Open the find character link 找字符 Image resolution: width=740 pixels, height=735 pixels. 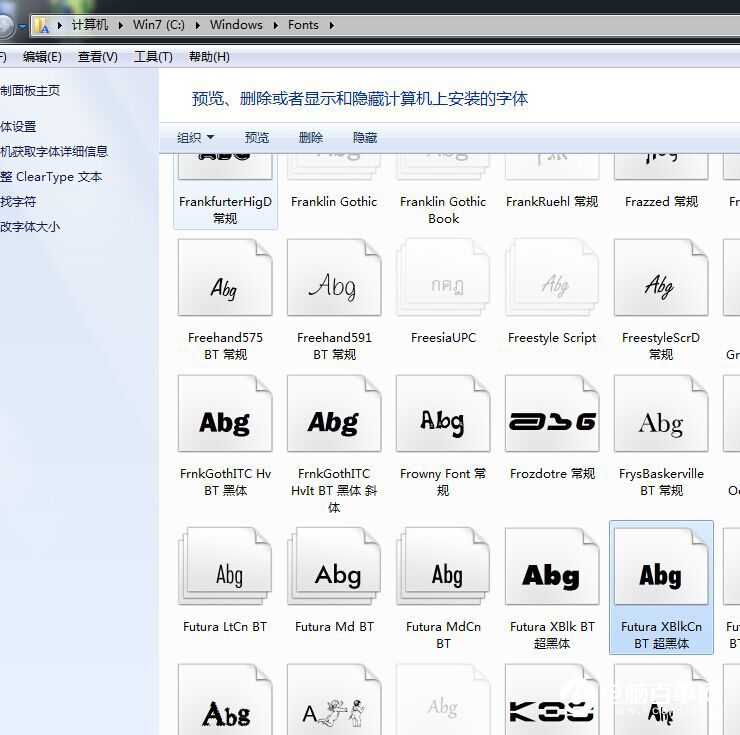[x=18, y=202]
